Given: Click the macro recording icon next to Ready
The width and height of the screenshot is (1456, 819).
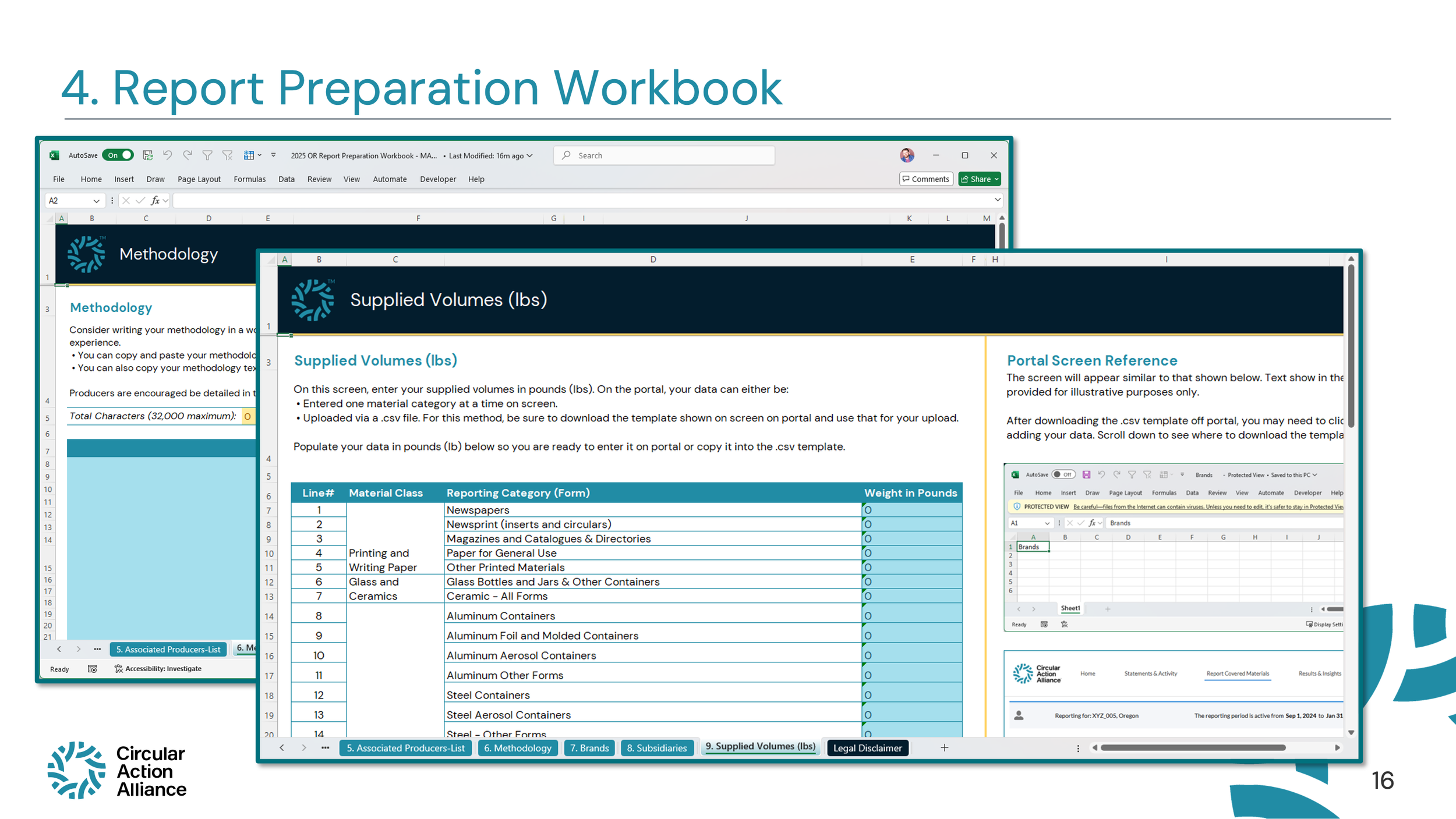Looking at the screenshot, I should [92, 669].
